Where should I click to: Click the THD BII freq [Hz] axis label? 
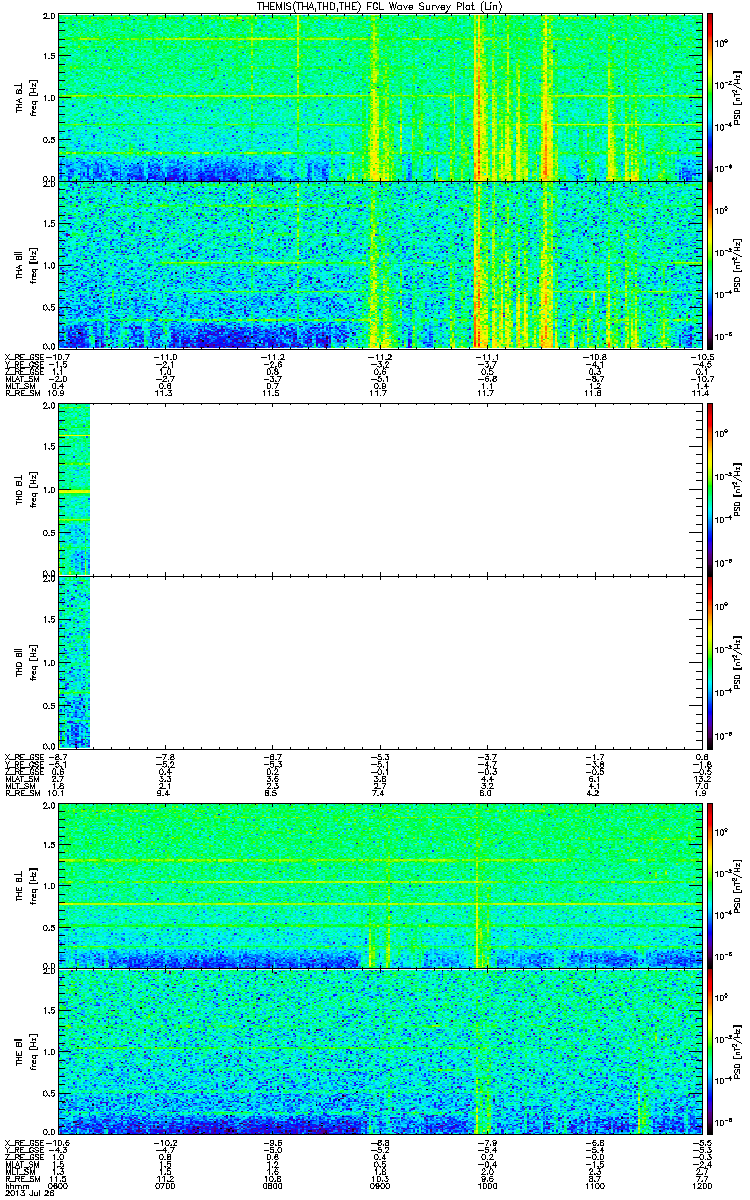32,661
